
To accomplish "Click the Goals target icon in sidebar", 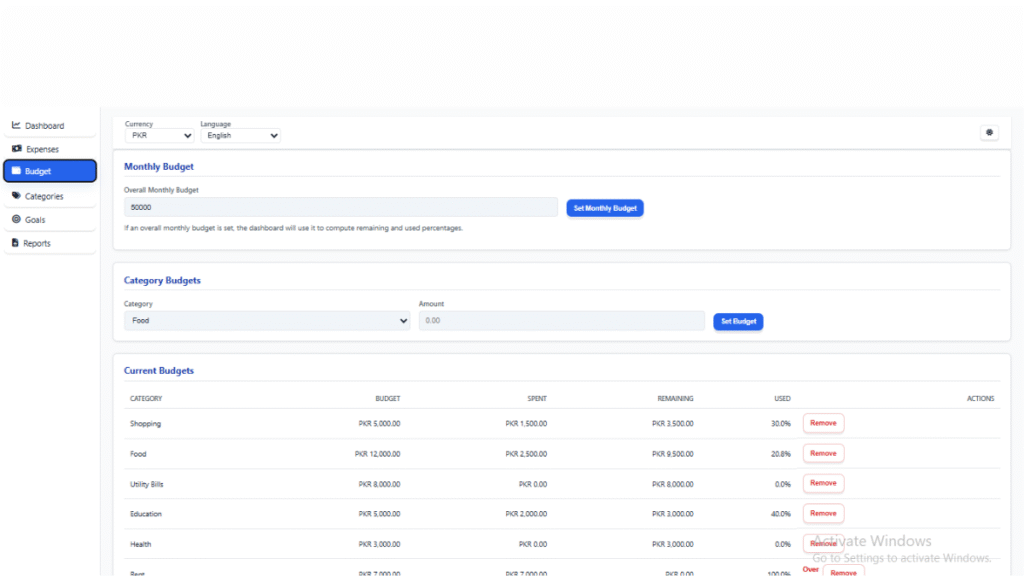I will pyautogui.click(x=16, y=220).
